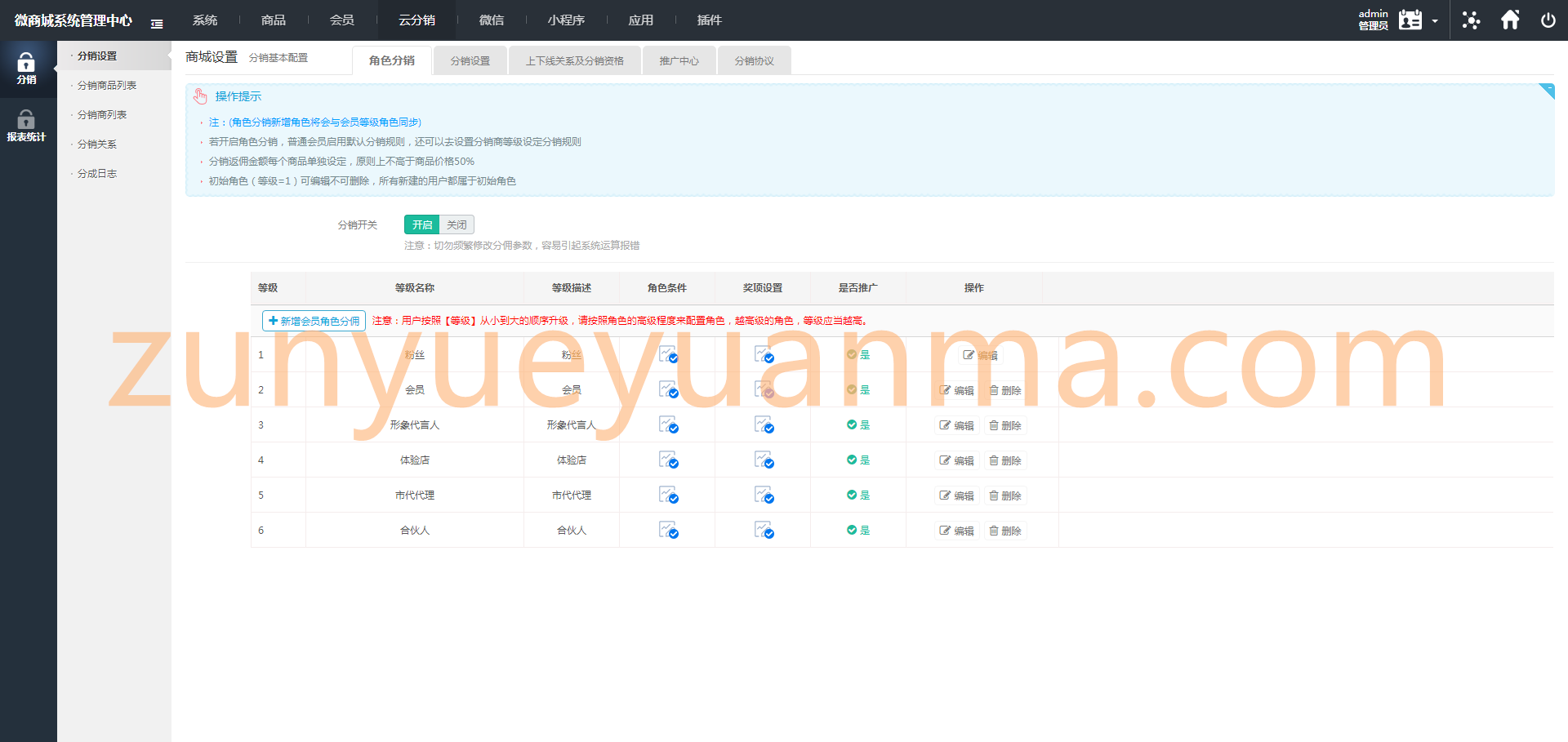This screenshot has width=1568, height=742.
Task: Delete the 体验店 level row
Action: pos(1005,460)
